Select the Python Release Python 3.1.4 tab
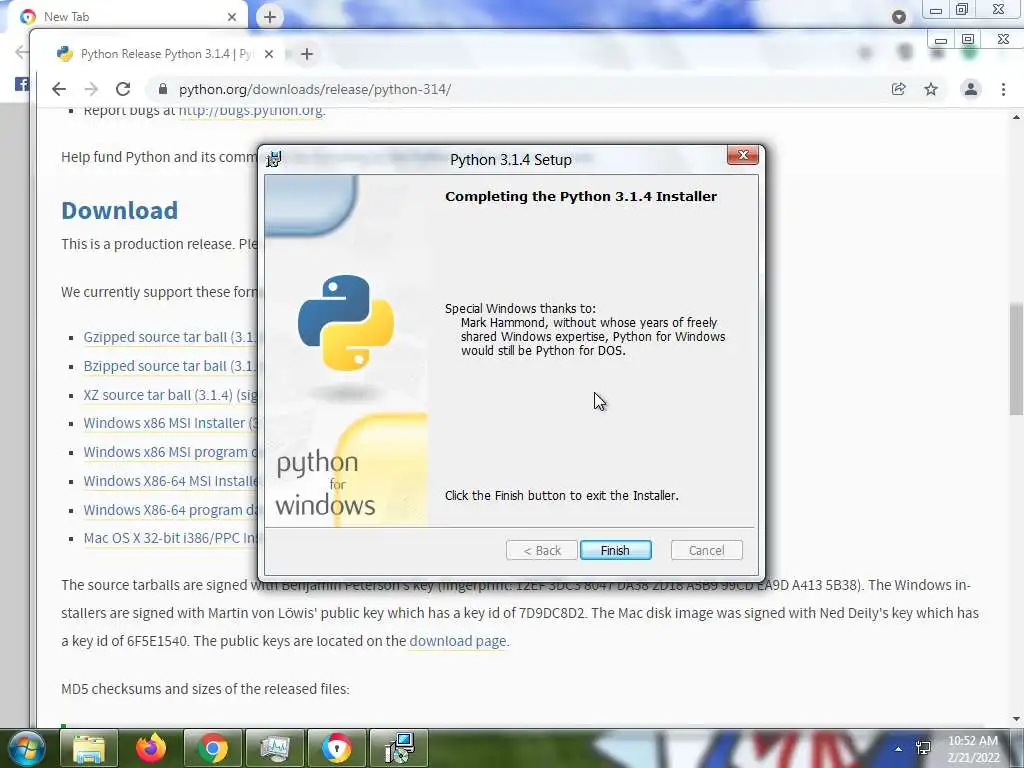1024x768 pixels. pyautogui.click(x=165, y=54)
